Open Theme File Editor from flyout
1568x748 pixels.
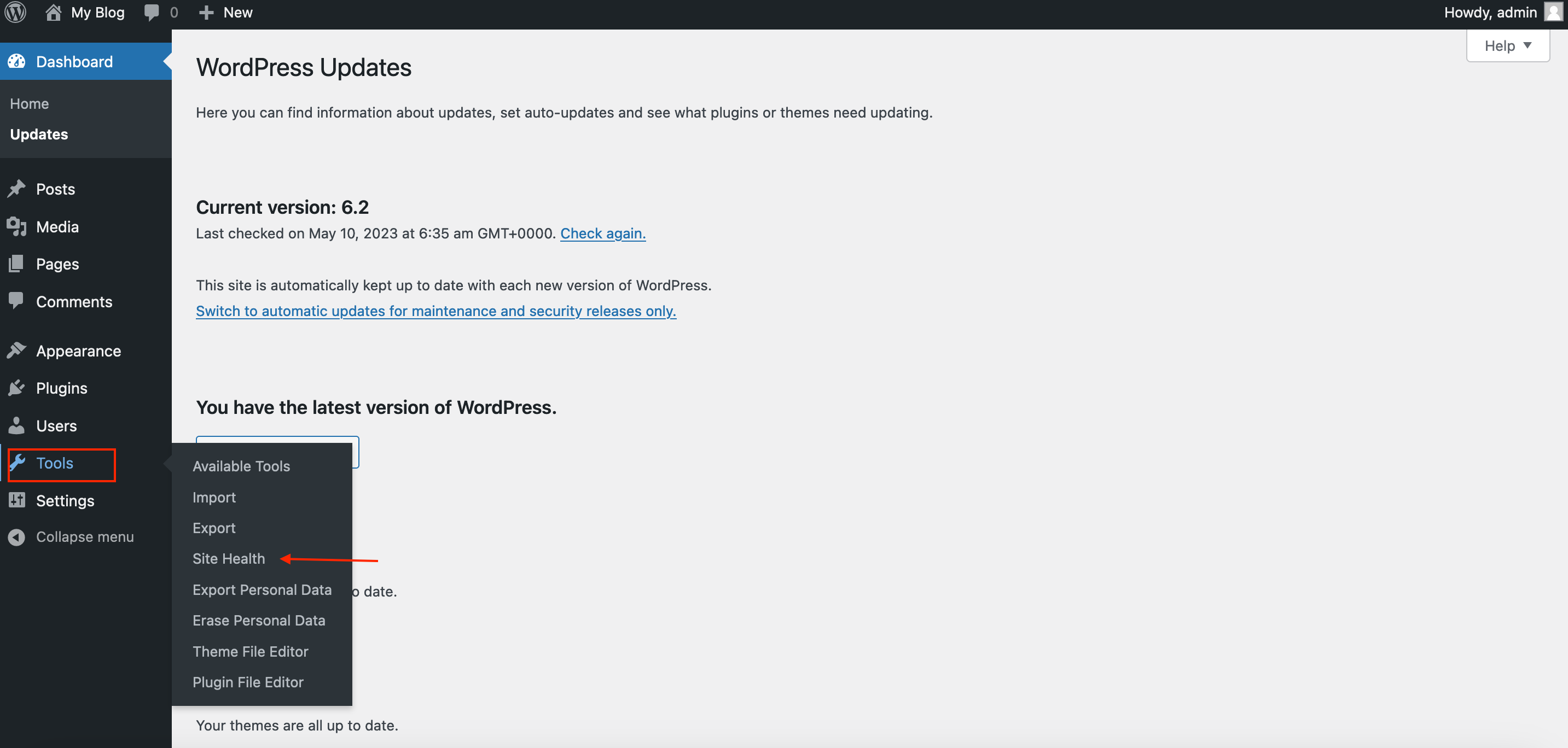(x=250, y=651)
